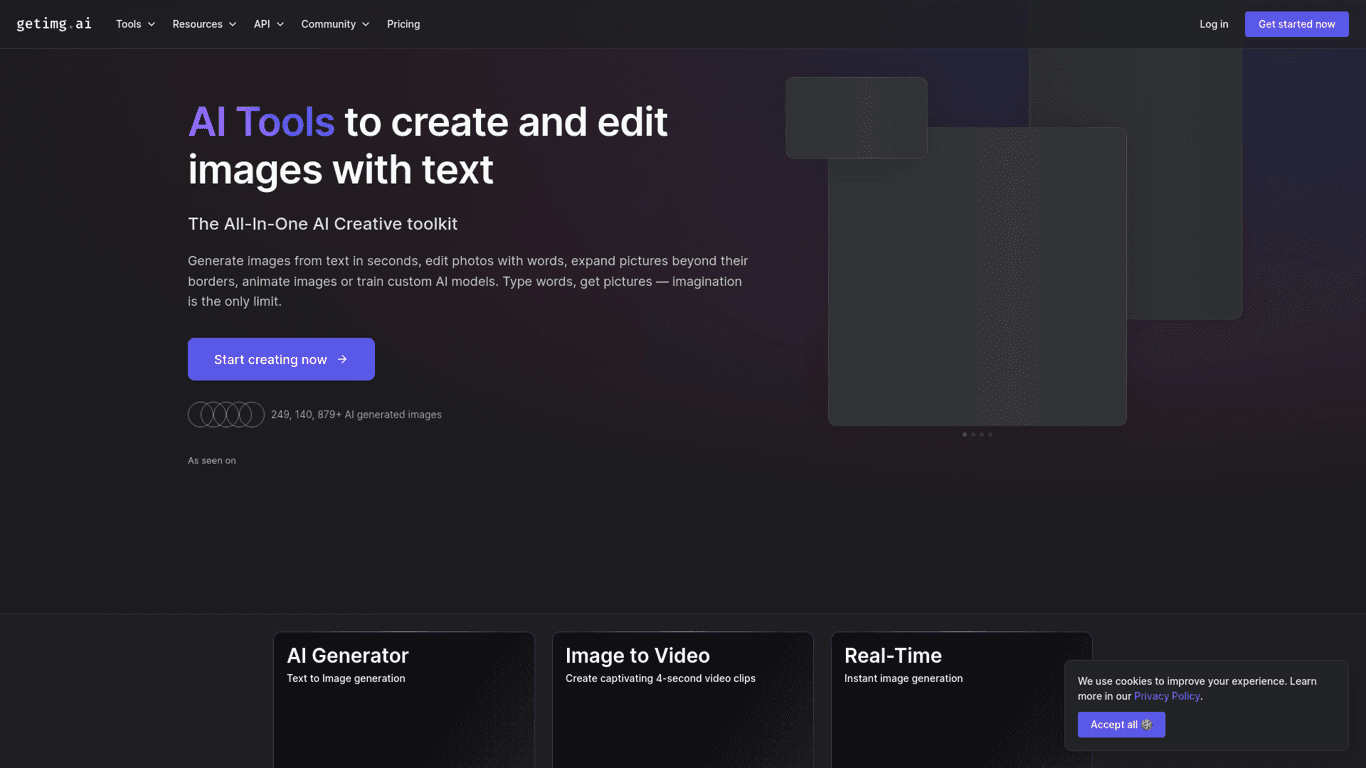Screen dimensions: 1366x768
Task: Select the second carousel dot indicator
Action: pyautogui.click(x=973, y=434)
